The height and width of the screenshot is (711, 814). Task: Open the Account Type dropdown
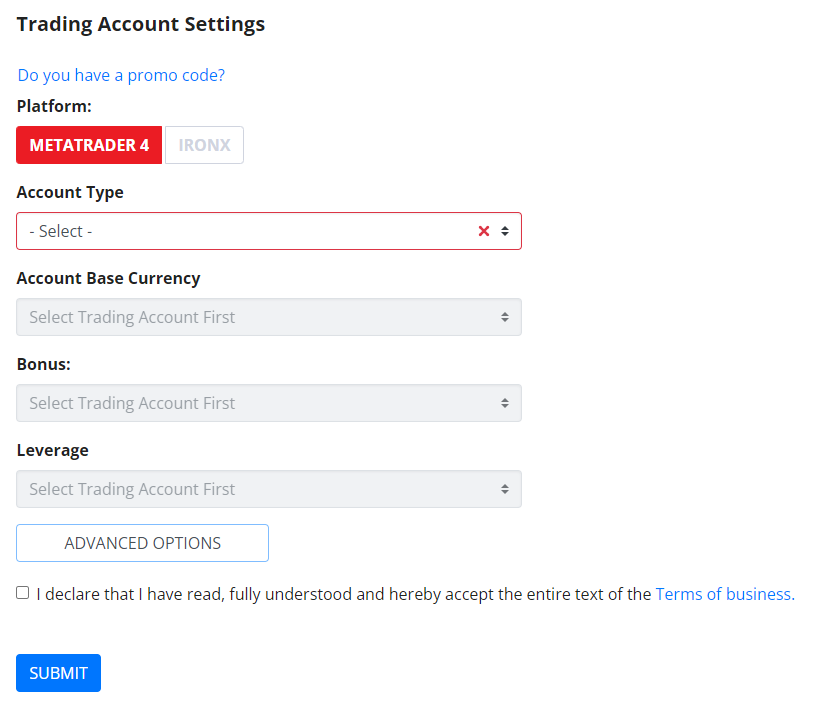[269, 231]
